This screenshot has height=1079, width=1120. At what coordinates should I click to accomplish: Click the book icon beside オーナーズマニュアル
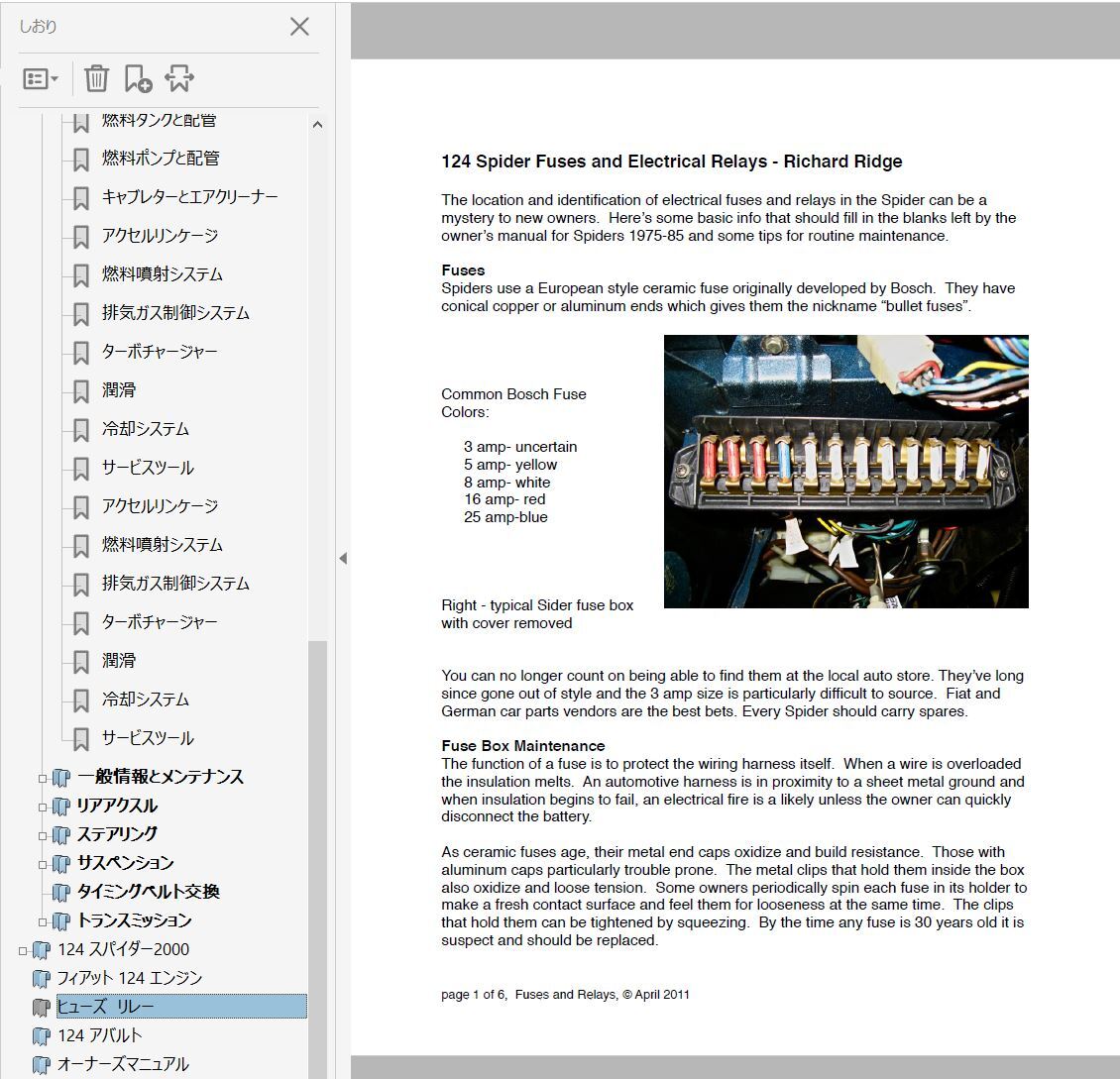click(x=43, y=1065)
